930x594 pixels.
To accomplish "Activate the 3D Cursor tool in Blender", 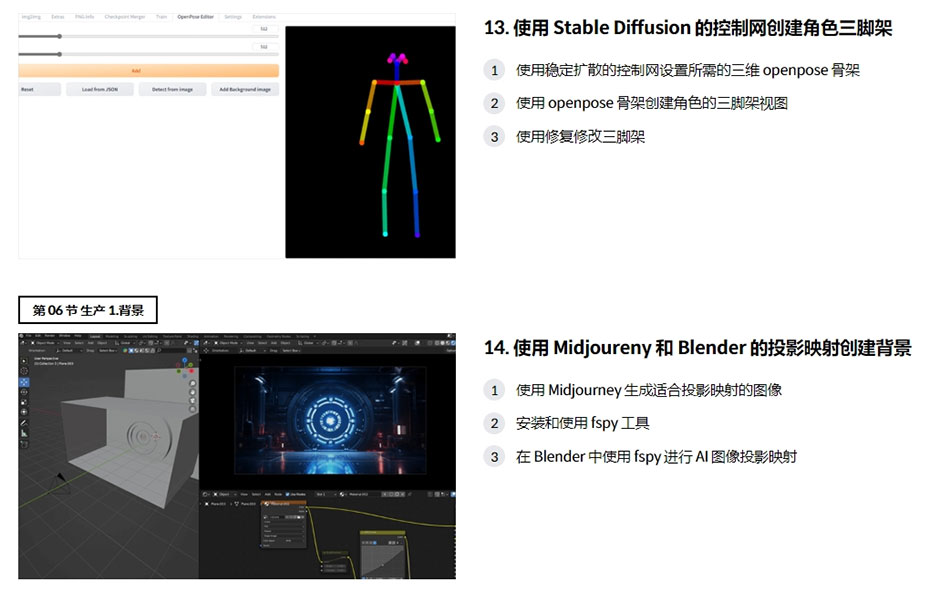I will coord(24,371).
